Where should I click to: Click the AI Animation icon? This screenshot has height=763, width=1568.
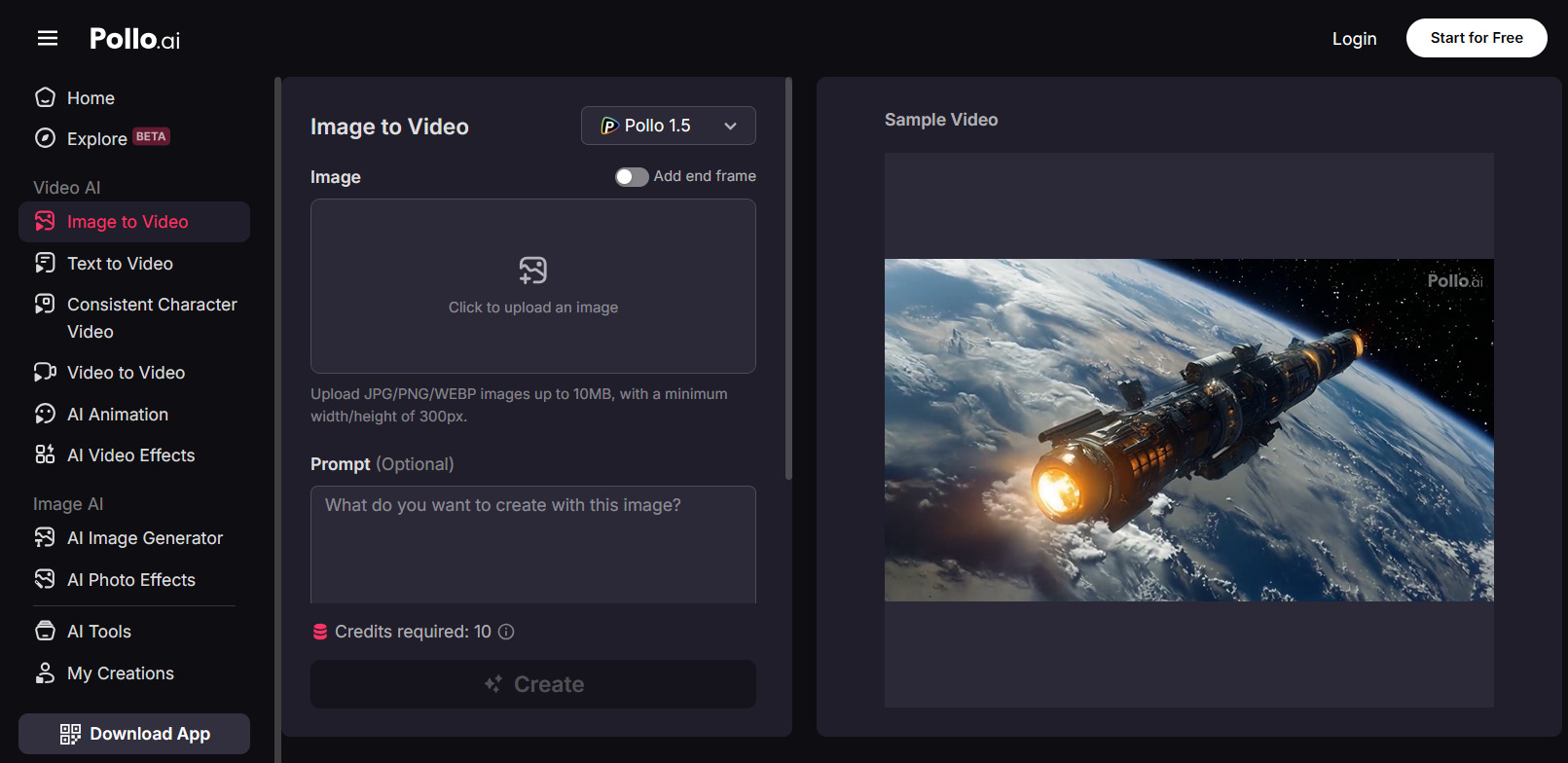45,414
